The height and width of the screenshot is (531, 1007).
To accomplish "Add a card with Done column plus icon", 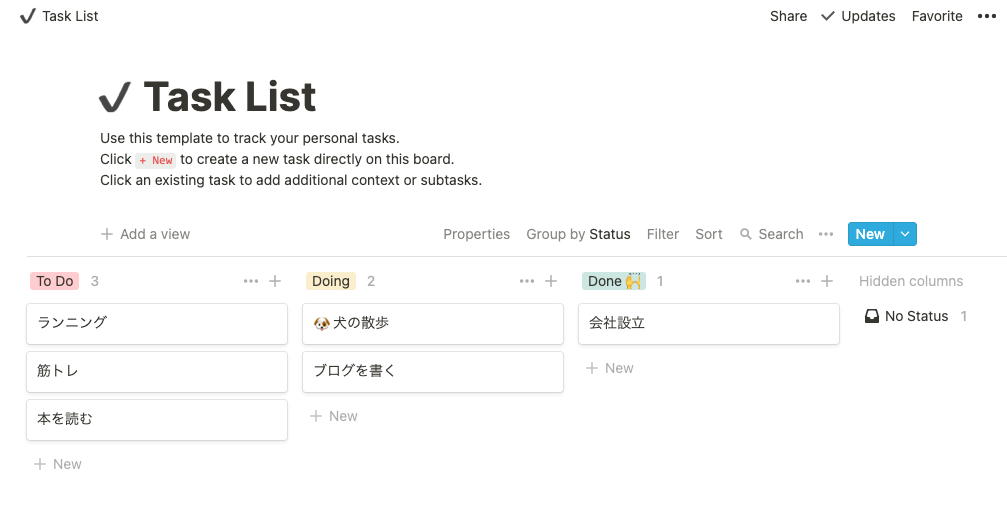I will (x=827, y=281).
